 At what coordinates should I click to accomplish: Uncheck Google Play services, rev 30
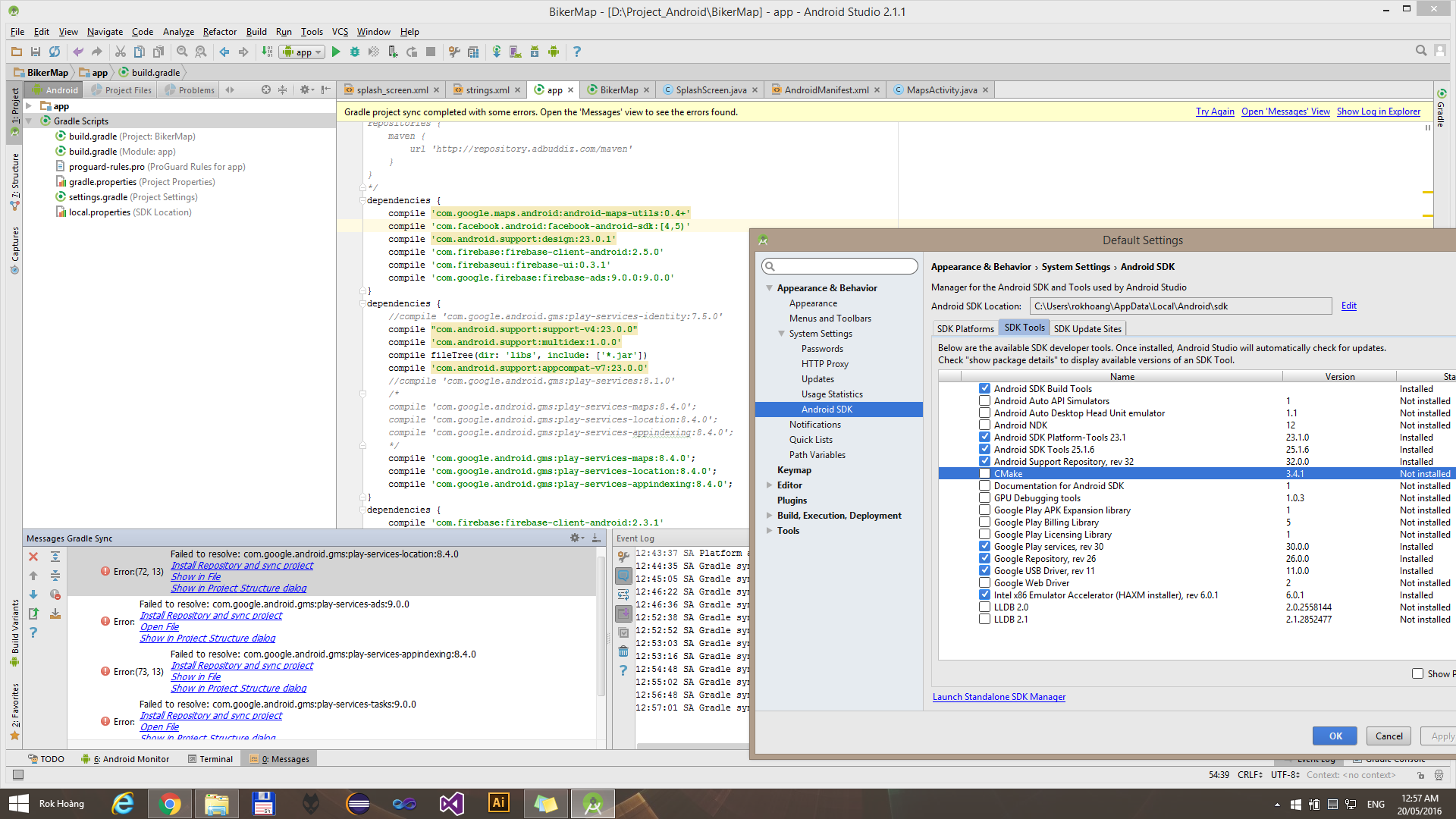(x=984, y=547)
